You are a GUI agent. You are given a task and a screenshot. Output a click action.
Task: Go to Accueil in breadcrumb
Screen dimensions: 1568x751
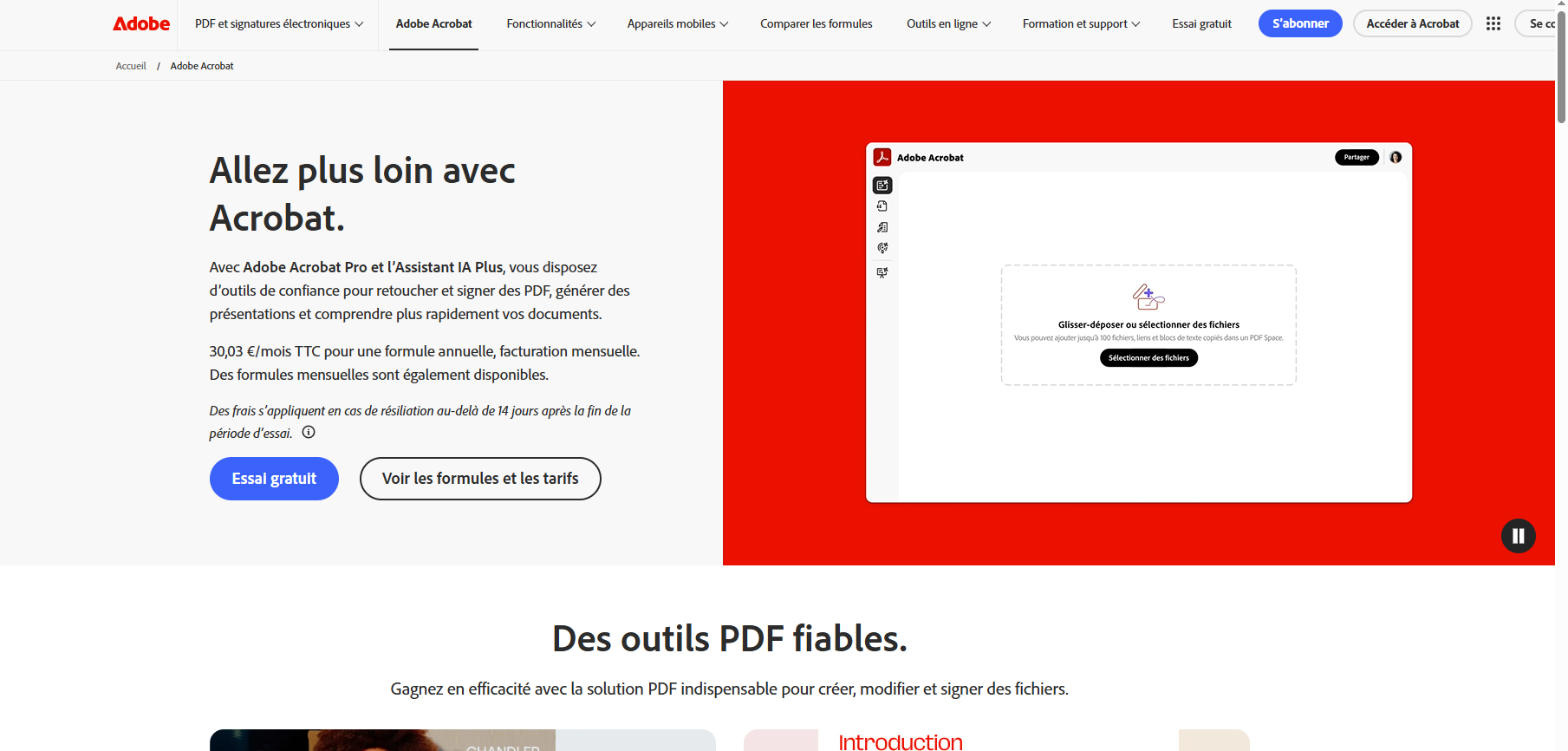131,66
